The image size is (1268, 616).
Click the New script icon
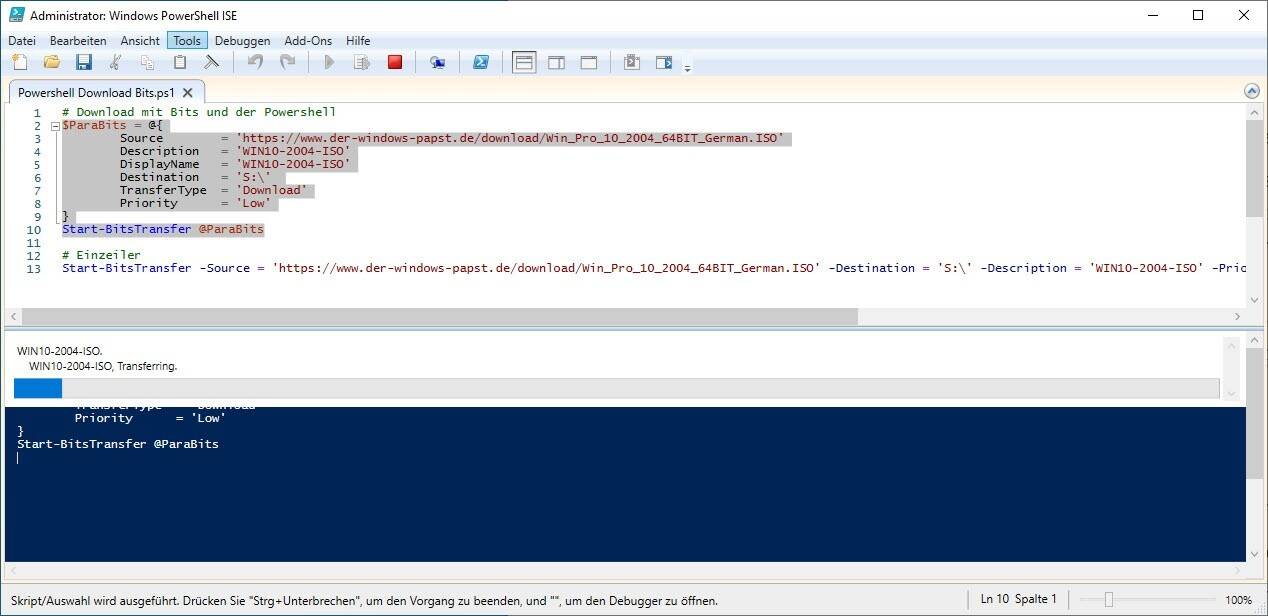pos(19,62)
